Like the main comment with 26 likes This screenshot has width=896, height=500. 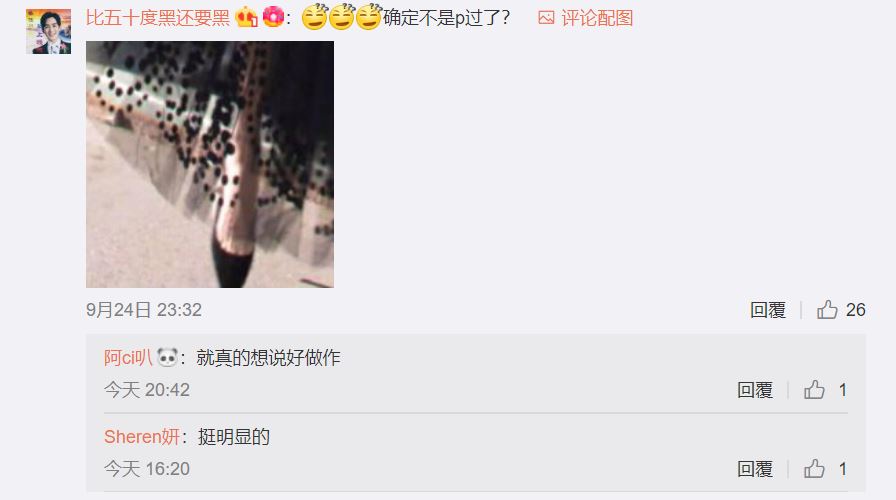(827, 310)
